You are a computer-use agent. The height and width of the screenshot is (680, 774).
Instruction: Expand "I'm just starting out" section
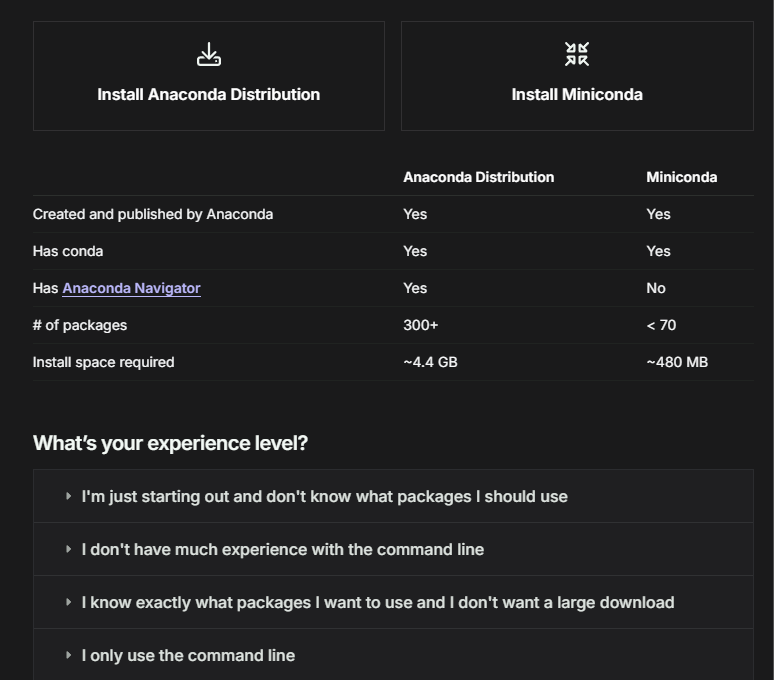(393, 496)
